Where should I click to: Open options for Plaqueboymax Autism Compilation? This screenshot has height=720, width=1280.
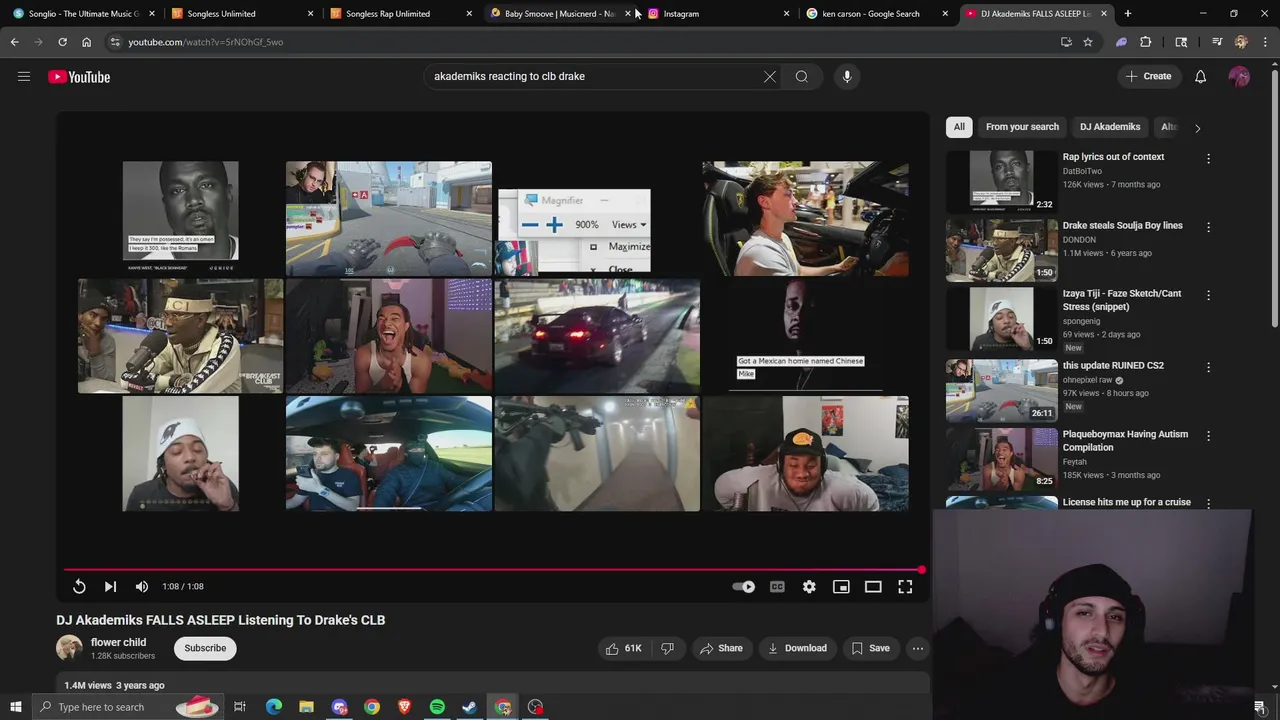1208,436
